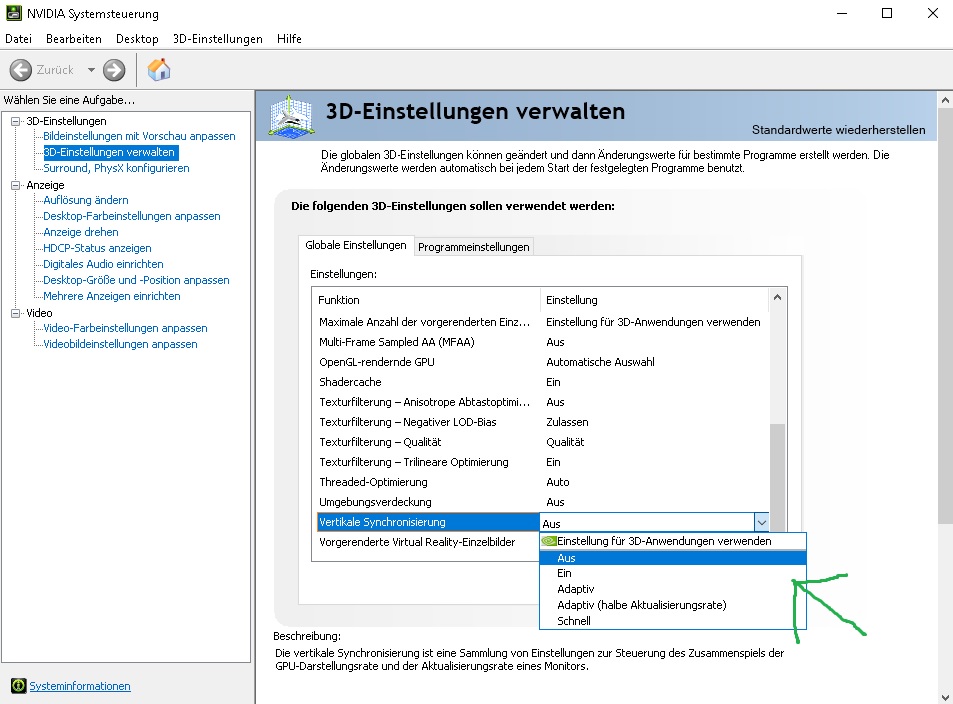
Task: Click Standardwerte wiederherstellen link
Action: click(839, 129)
